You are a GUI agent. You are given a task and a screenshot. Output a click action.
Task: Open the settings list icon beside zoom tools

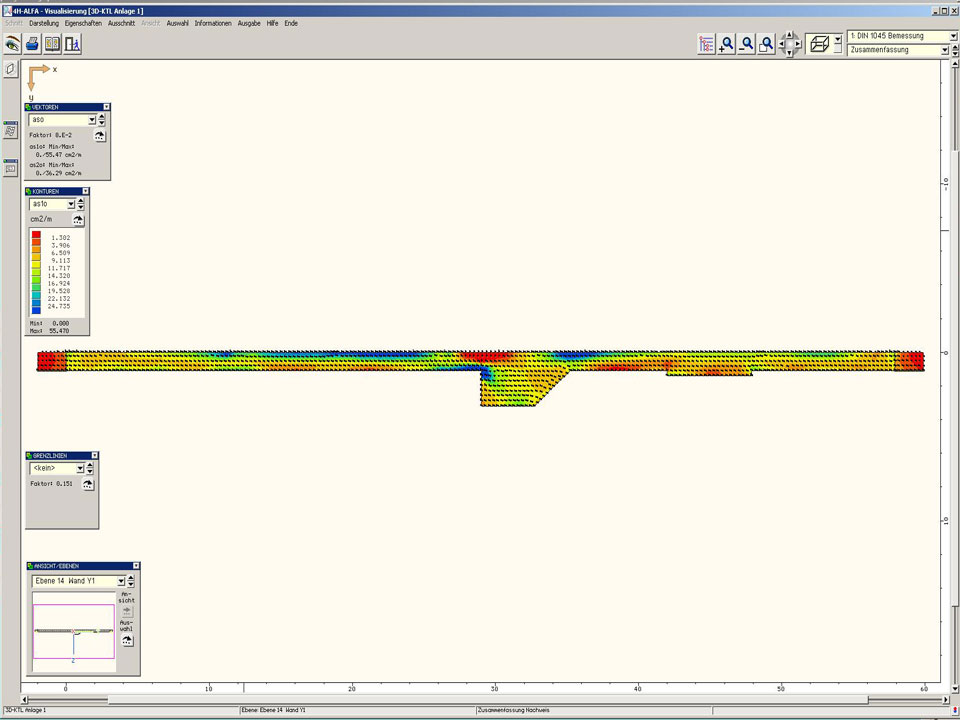707,44
